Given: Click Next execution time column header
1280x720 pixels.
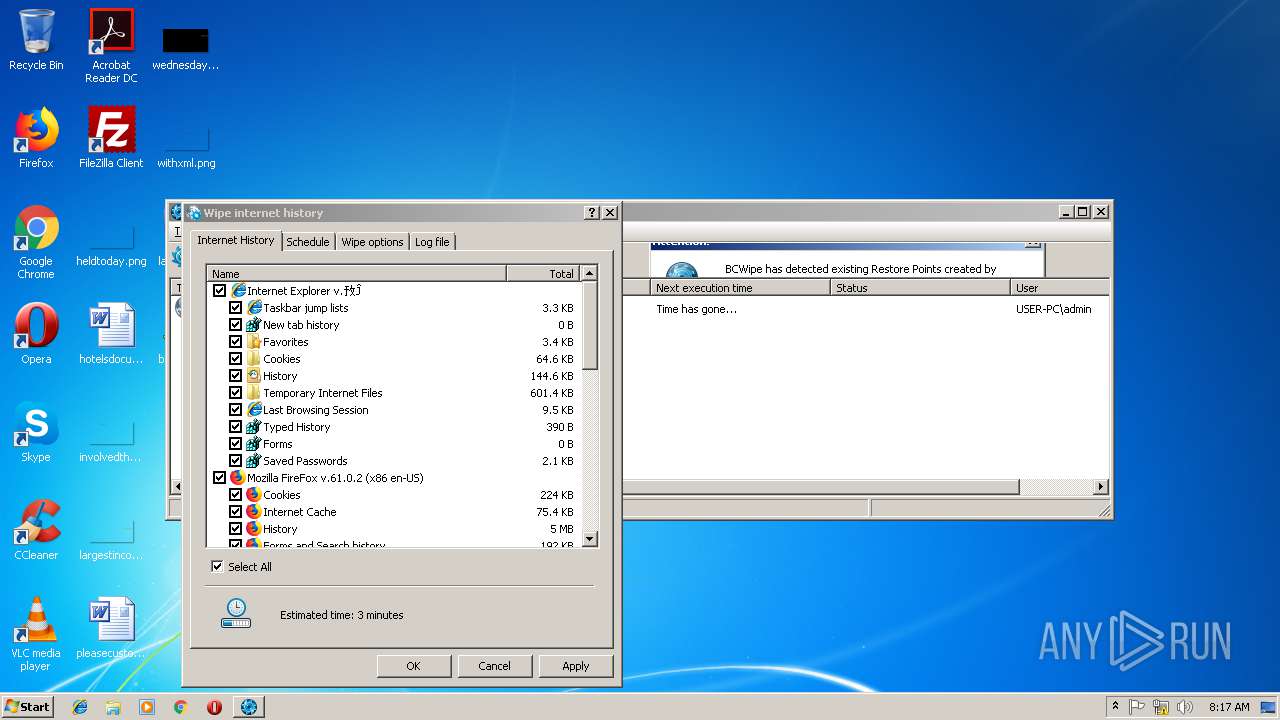Looking at the screenshot, I should pyautogui.click(x=740, y=288).
